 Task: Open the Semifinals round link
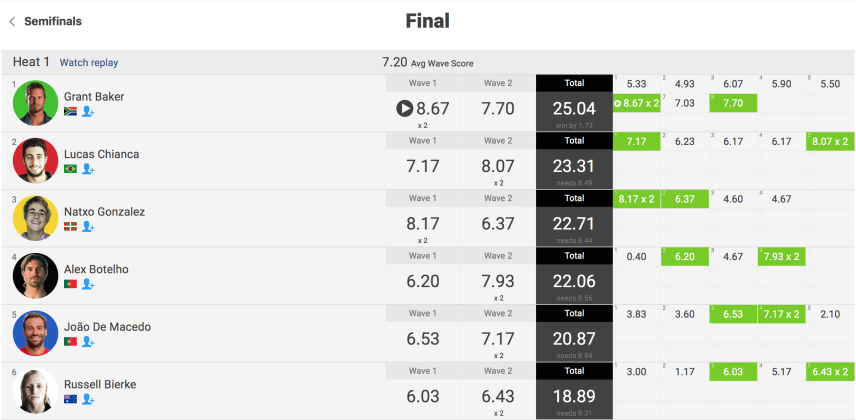pos(53,21)
